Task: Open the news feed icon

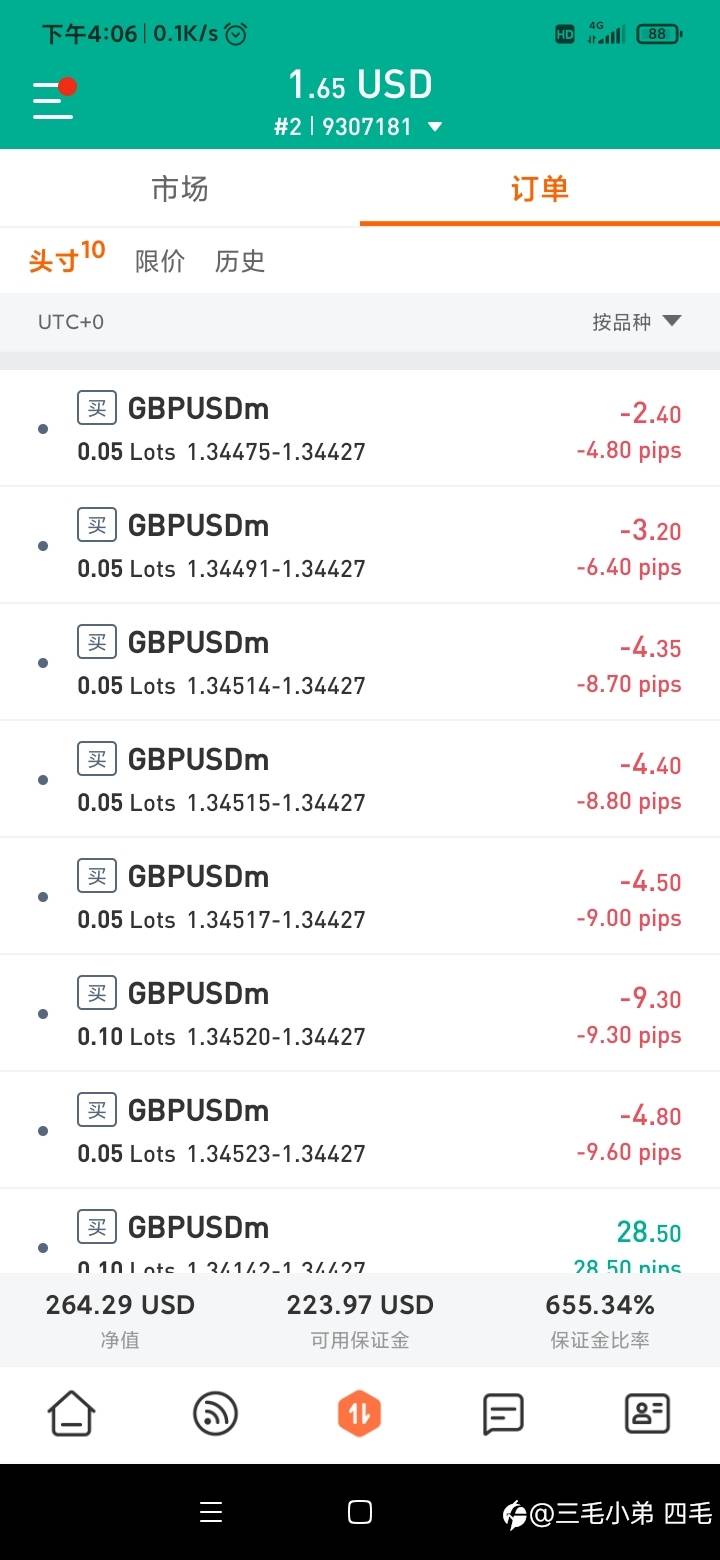Action: [x=216, y=1414]
